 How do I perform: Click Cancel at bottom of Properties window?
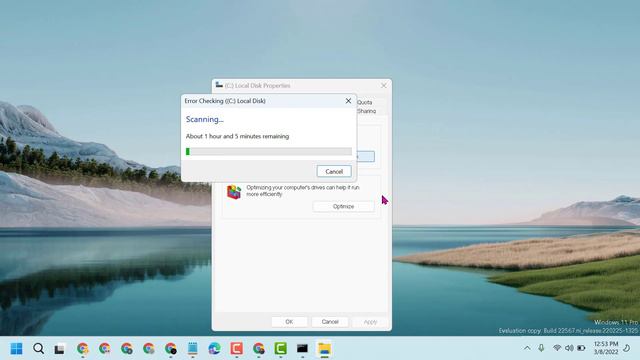tap(330, 322)
